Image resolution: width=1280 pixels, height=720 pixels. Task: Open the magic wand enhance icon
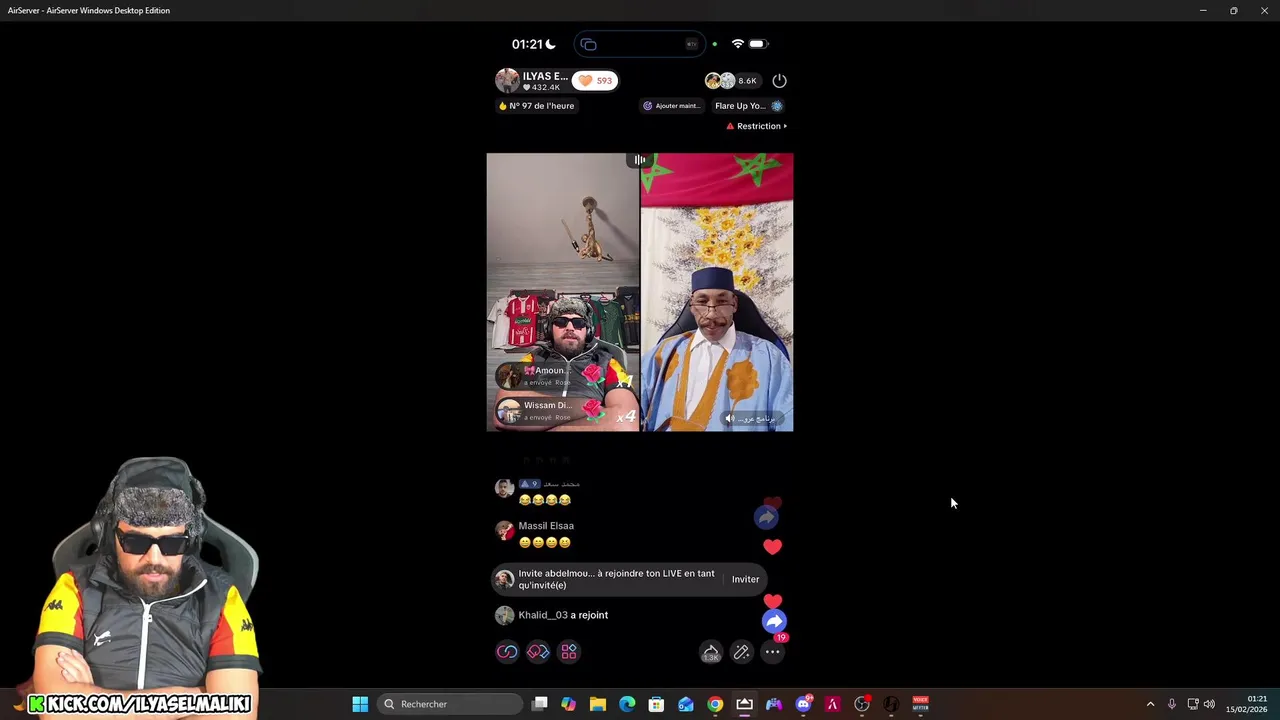point(741,652)
